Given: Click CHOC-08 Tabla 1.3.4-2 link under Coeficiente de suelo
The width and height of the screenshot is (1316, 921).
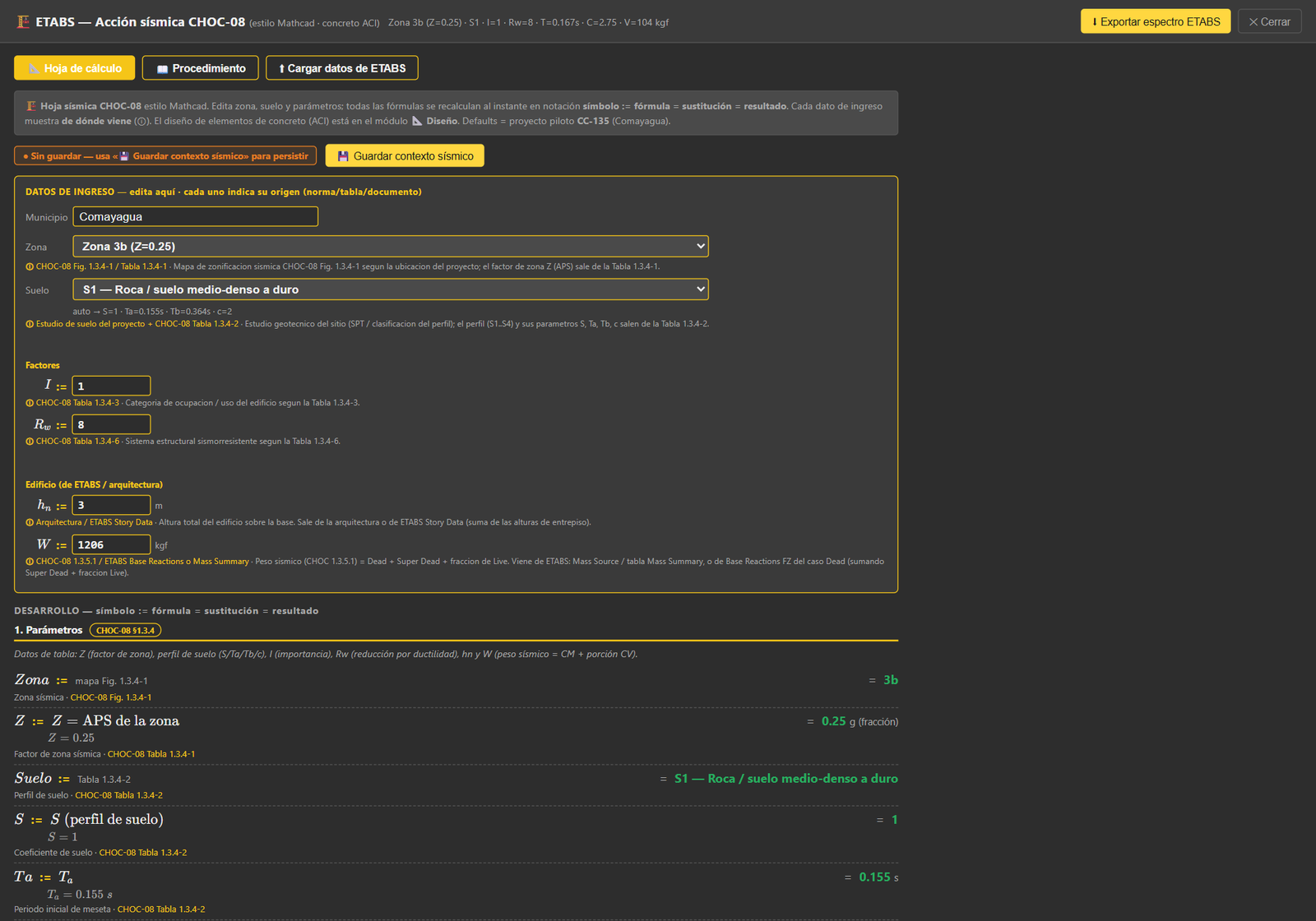Looking at the screenshot, I should click(x=143, y=853).
